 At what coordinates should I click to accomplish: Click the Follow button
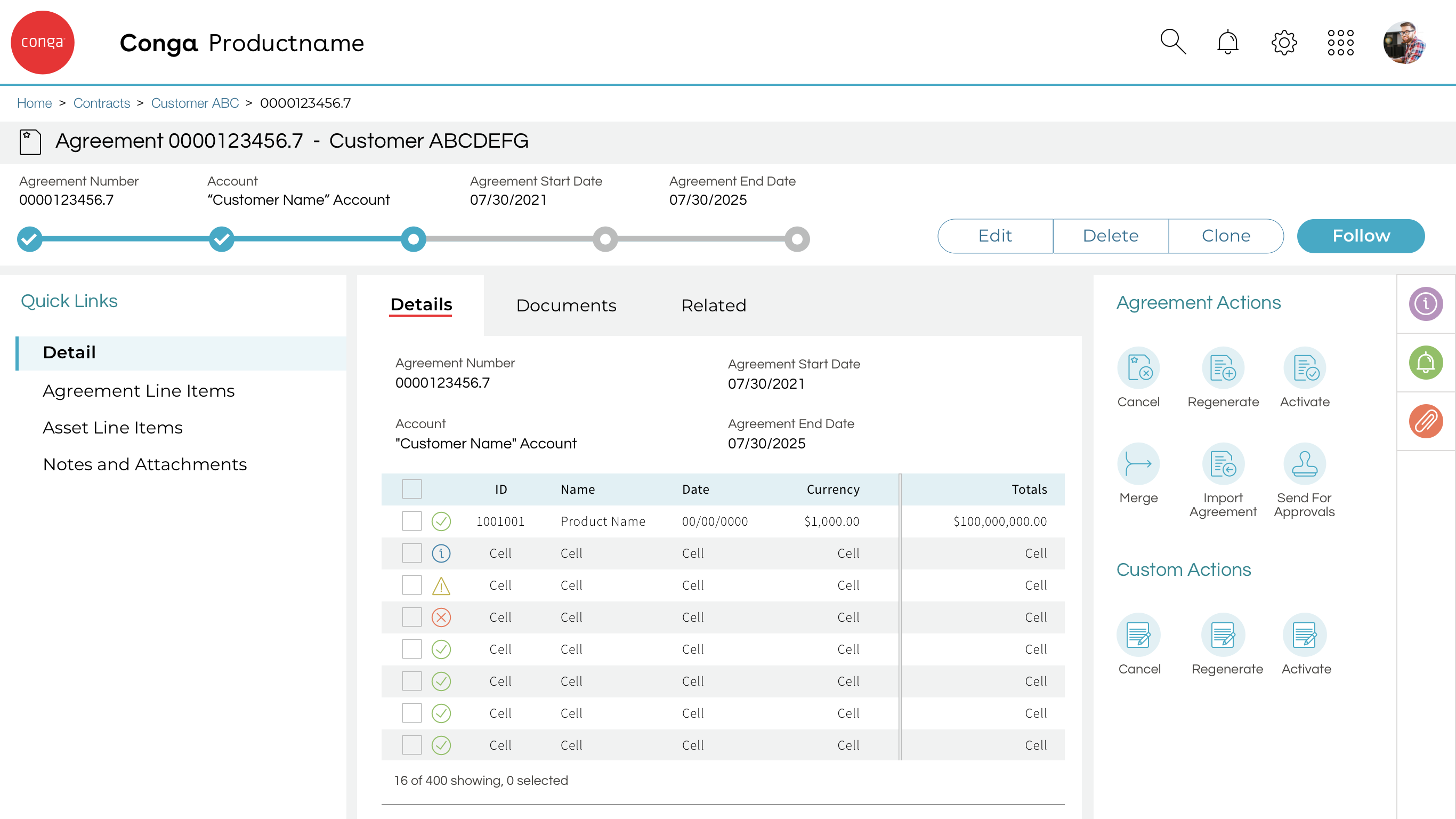1361,236
